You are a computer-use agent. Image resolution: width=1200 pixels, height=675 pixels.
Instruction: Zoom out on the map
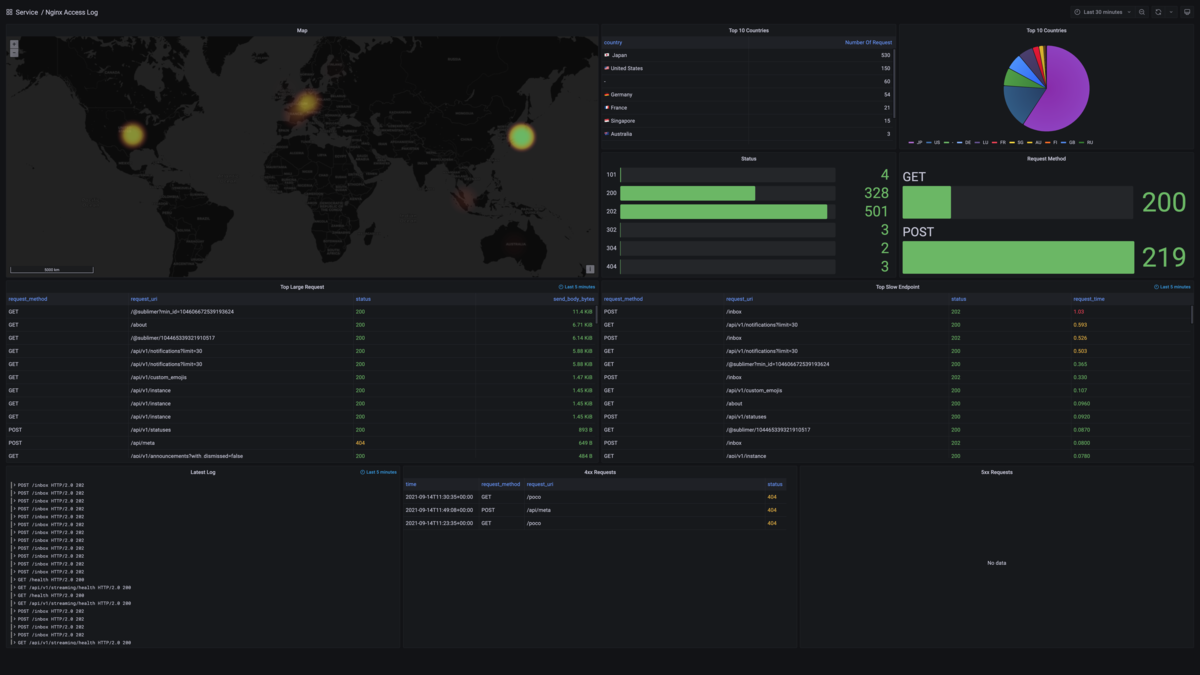(x=14, y=52)
